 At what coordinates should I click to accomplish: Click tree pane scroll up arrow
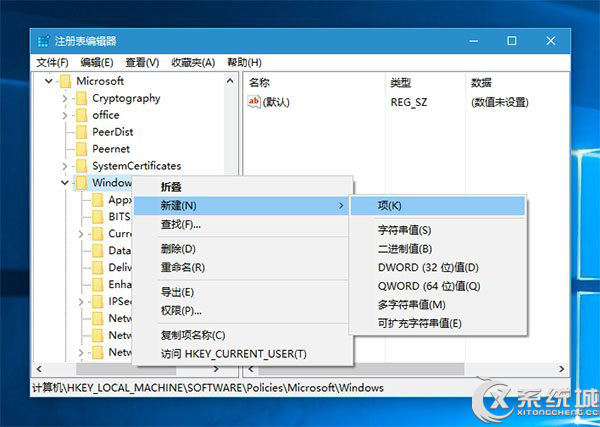(x=230, y=81)
